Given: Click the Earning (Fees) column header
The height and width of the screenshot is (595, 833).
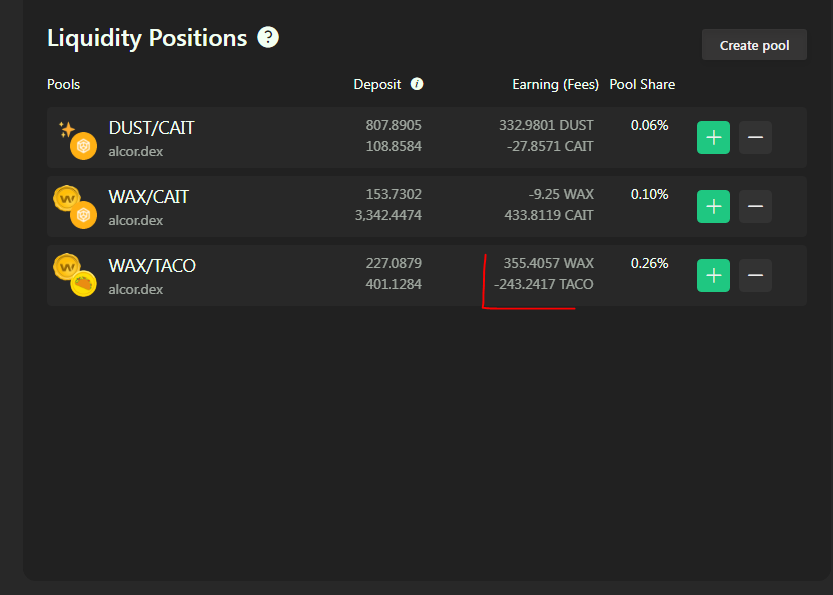Looking at the screenshot, I should [555, 84].
